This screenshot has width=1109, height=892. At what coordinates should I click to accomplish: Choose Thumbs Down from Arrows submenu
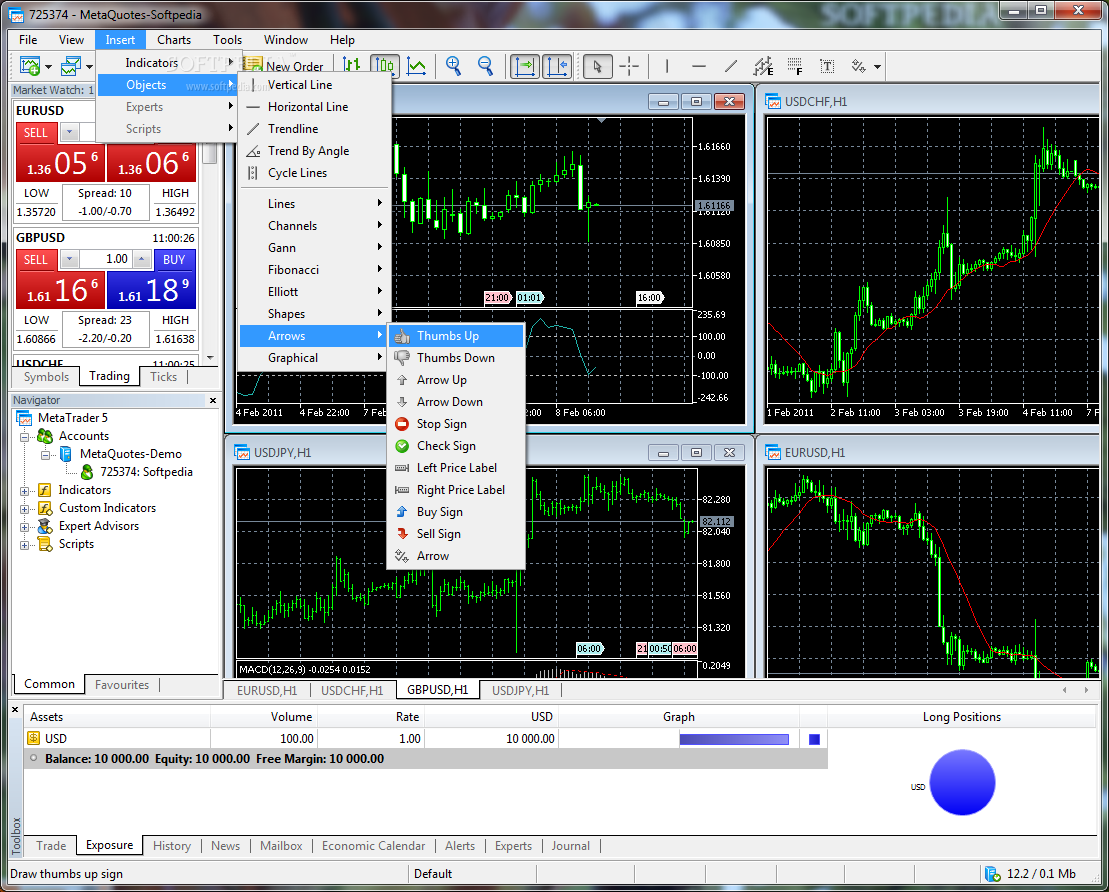456,358
